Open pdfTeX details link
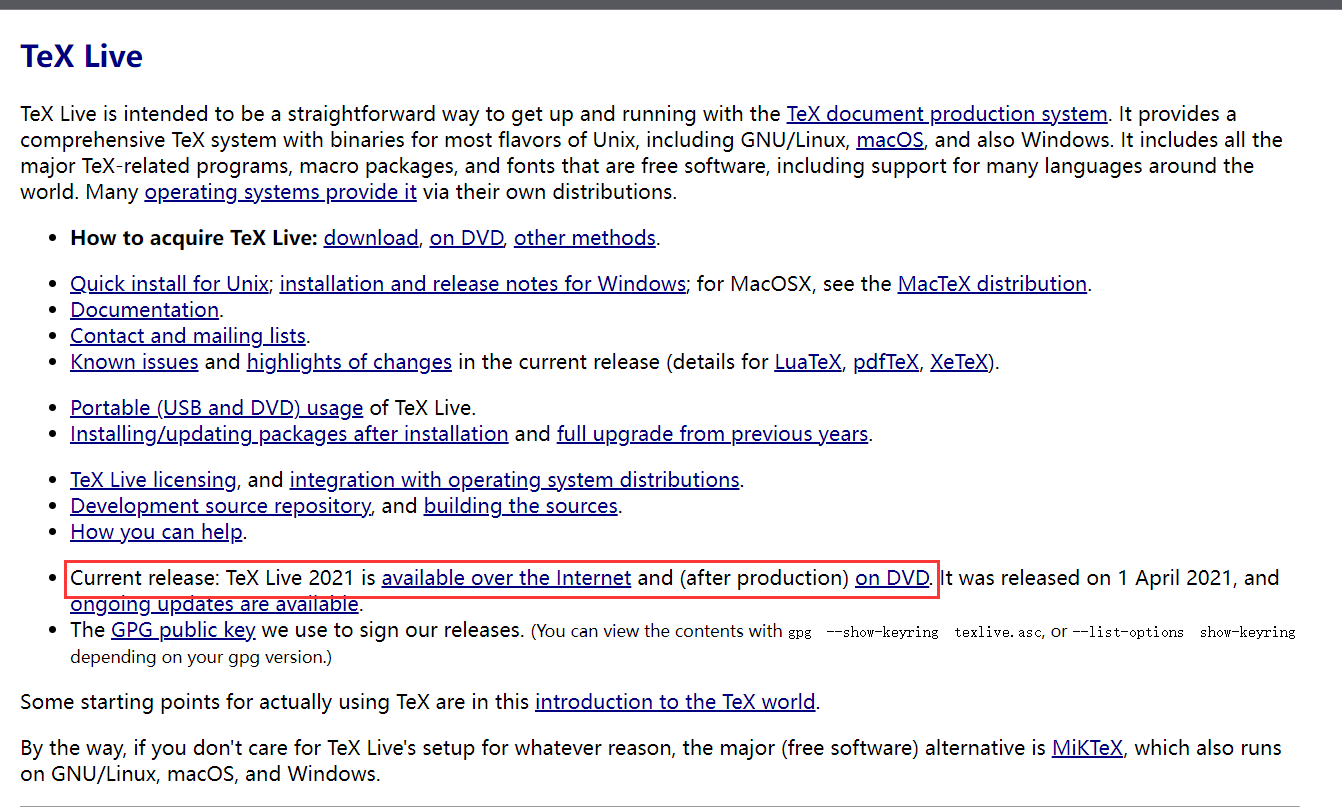Viewport: 1342px width, 807px height. (x=886, y=362)
